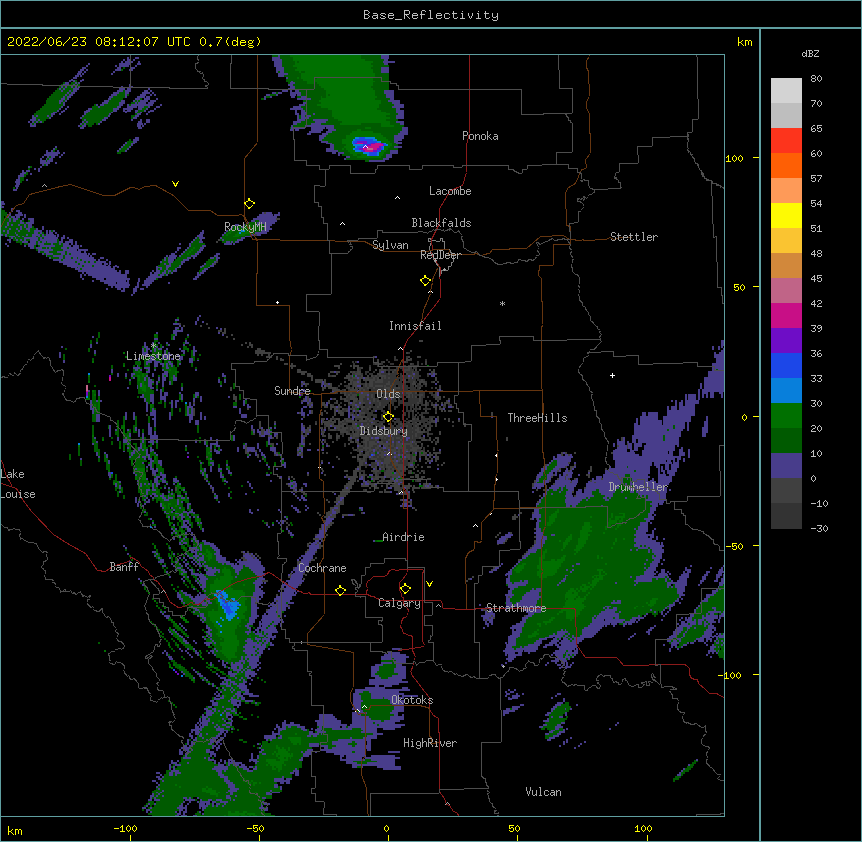Click the 50 tick on bottom axis
Screen dimensions: 862x842
(514, 828)
